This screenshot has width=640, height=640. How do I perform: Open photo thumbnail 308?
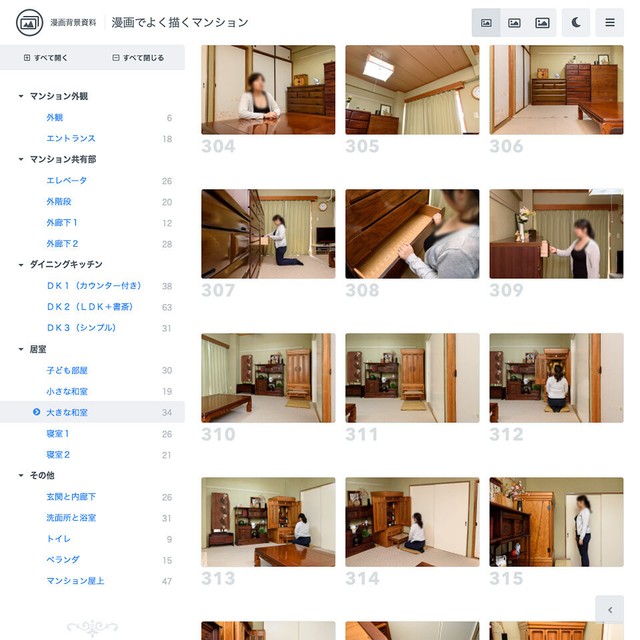point(412,234)
